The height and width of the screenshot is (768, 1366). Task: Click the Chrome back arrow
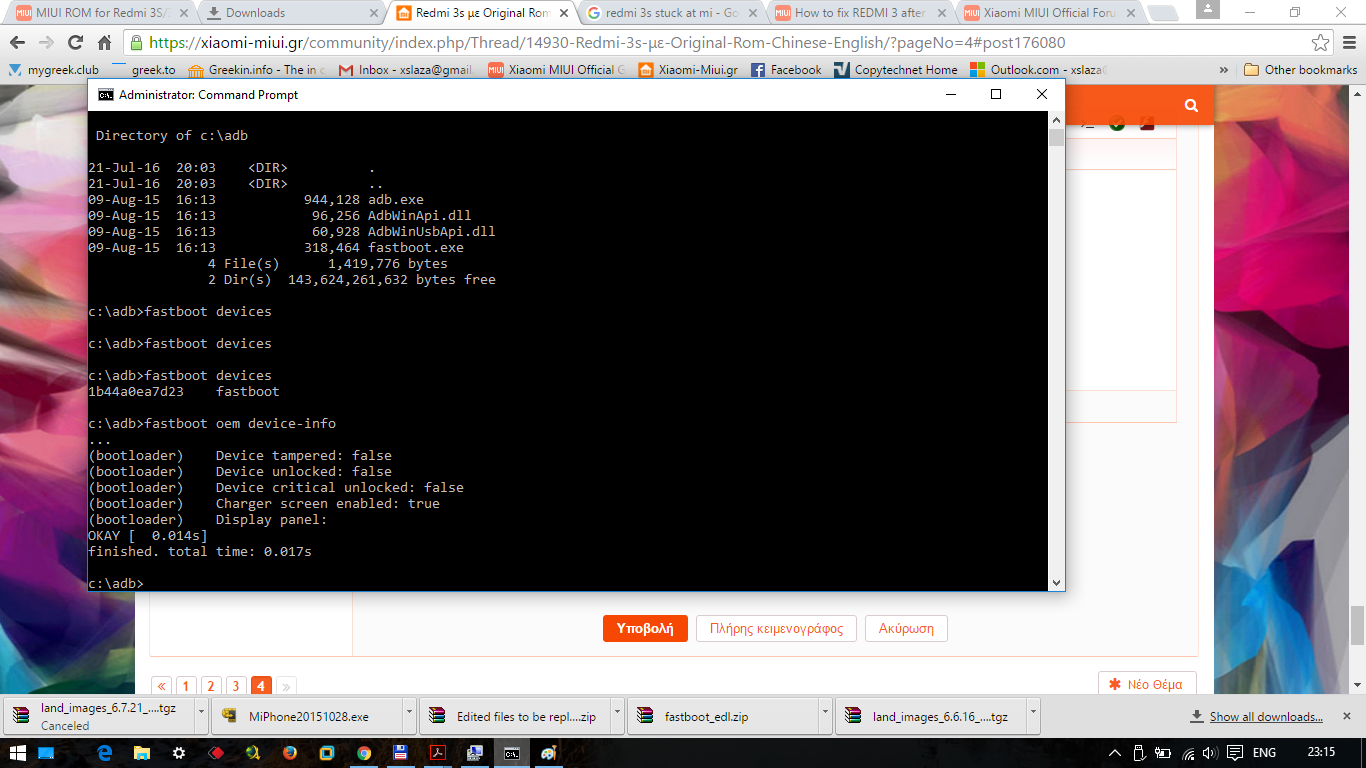coord(18,43)
